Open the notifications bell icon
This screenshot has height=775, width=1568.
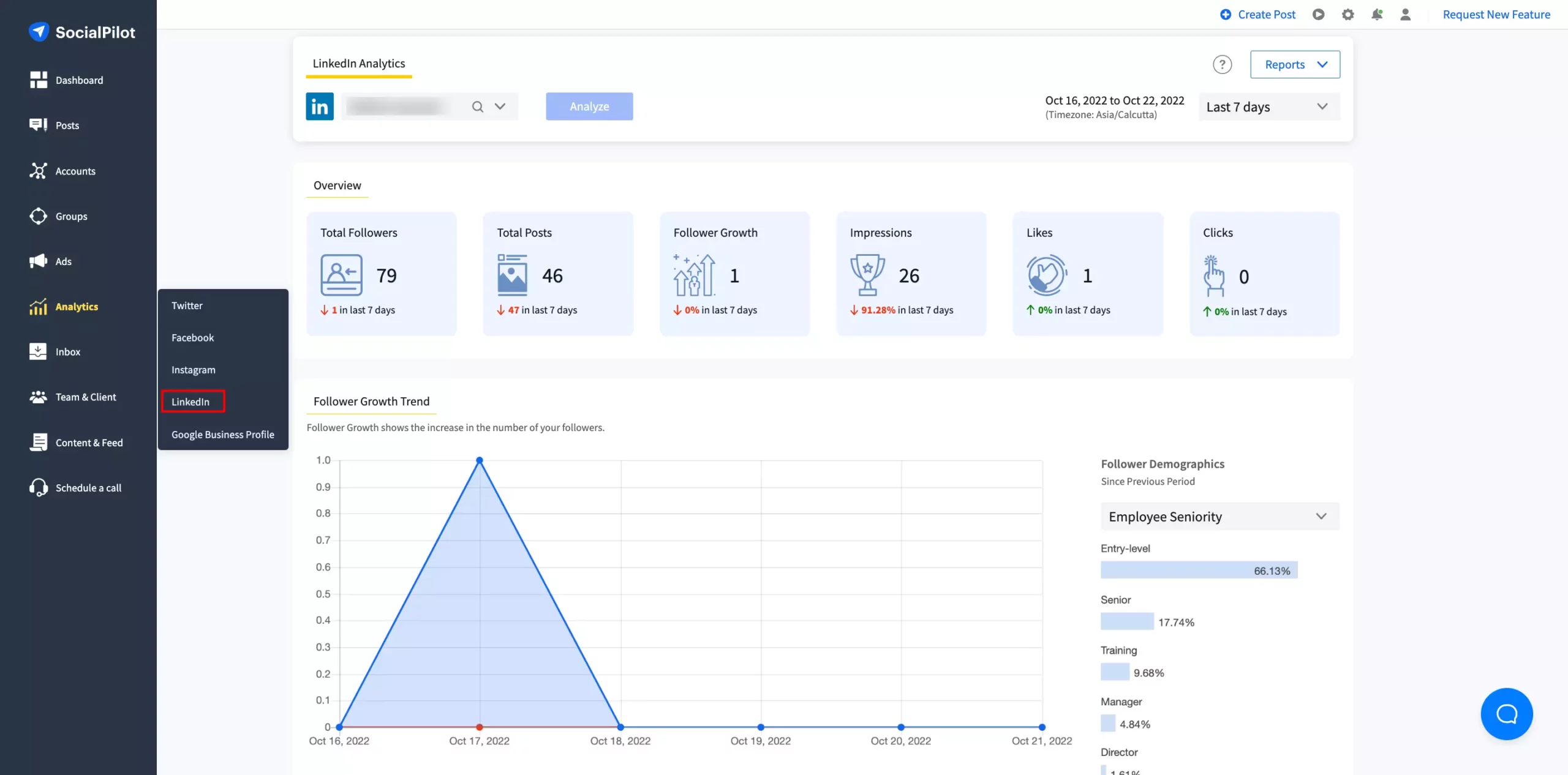click(x=1376, y=14)
